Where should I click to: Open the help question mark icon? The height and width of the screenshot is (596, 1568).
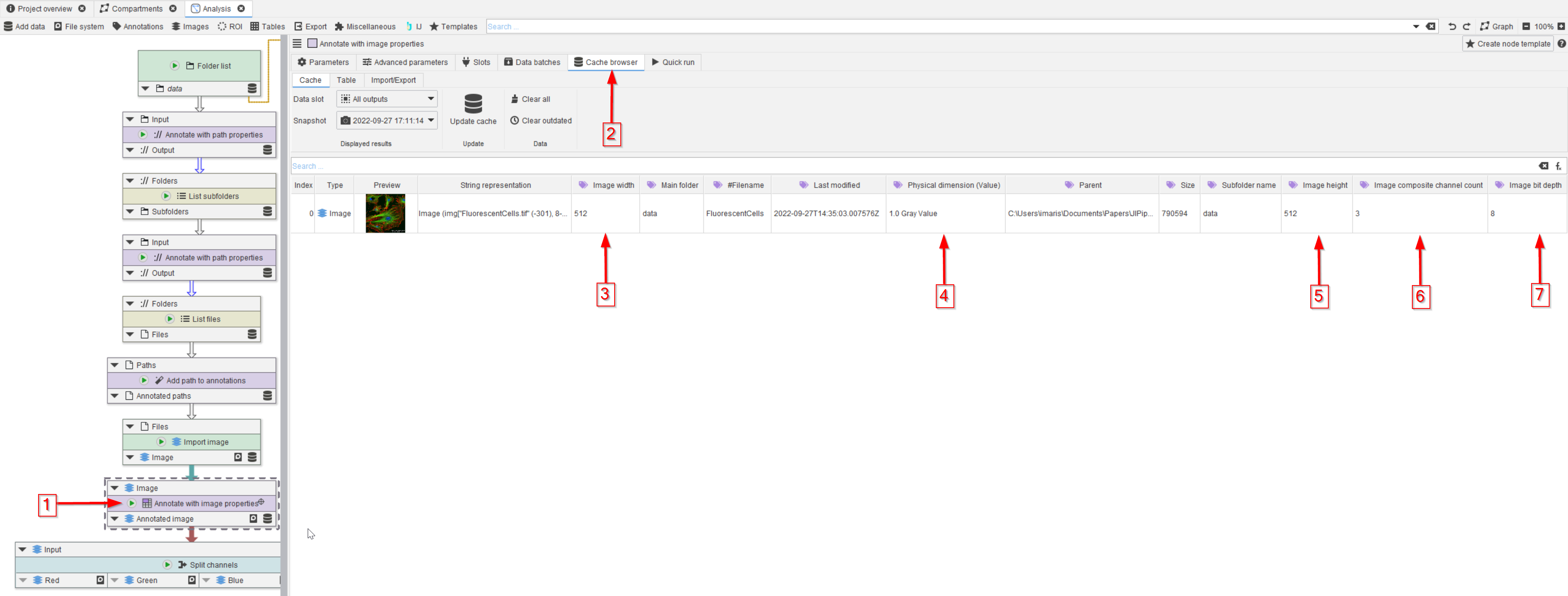click(1561, 44)
